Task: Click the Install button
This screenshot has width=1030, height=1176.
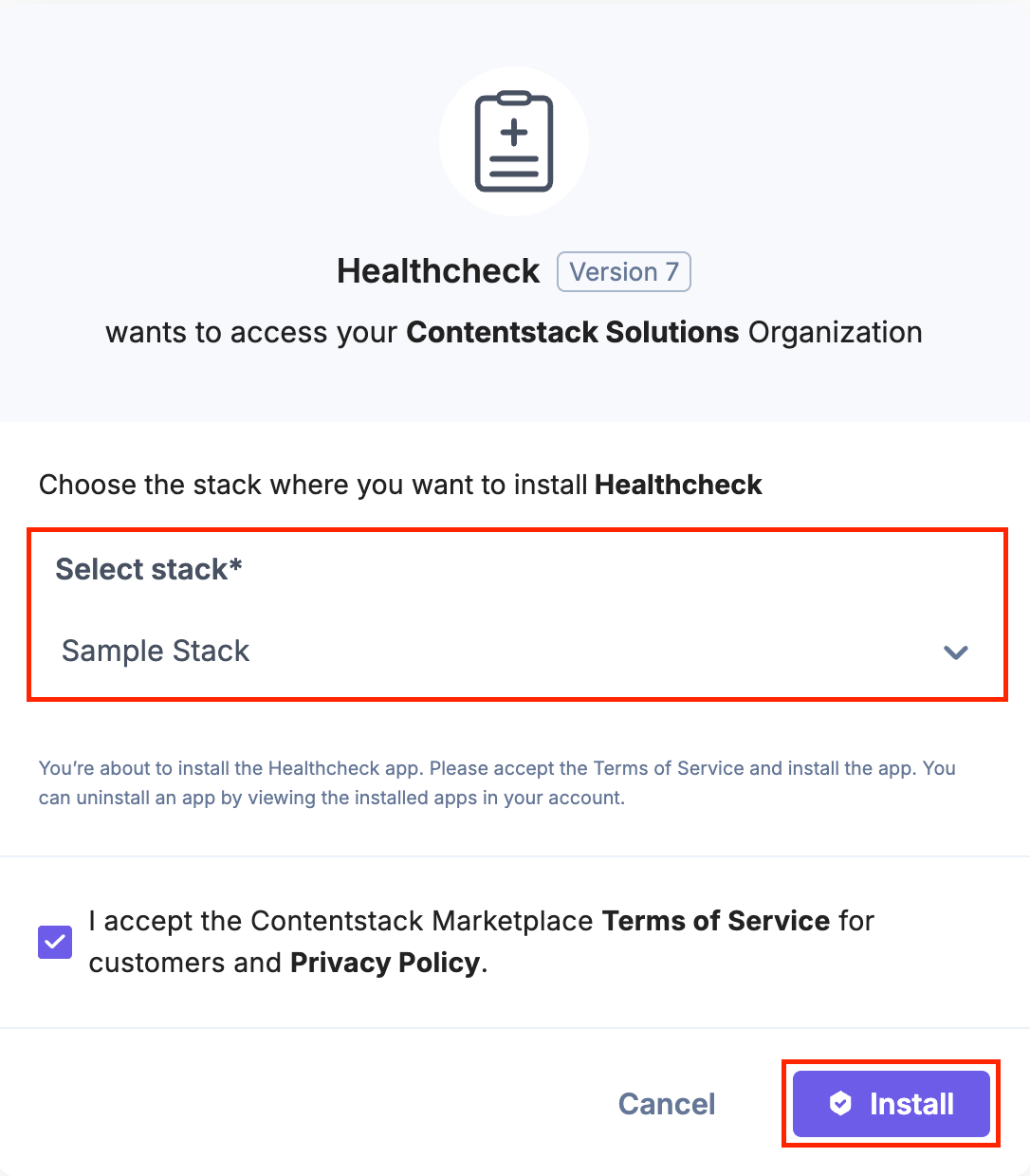Action: pos(890,1103)
